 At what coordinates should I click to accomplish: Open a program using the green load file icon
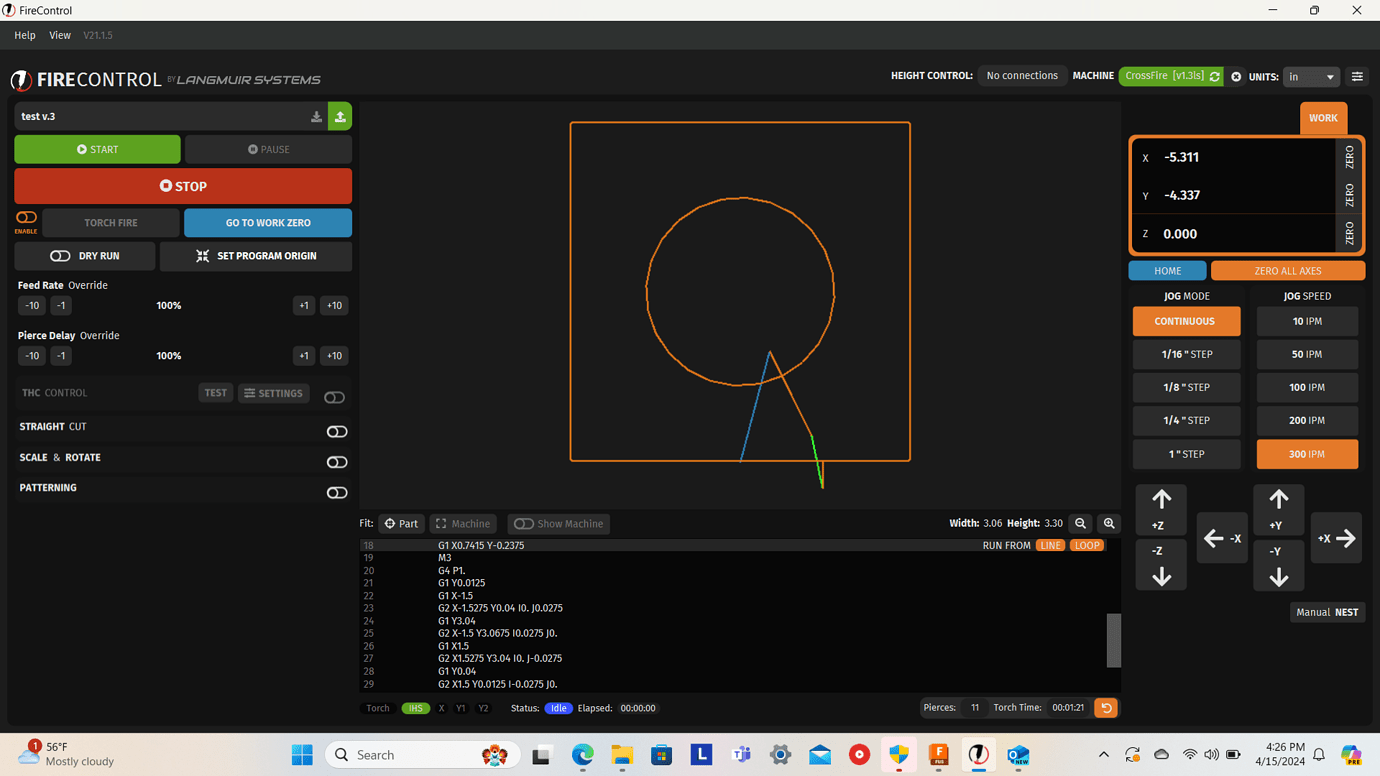(340, 116)
